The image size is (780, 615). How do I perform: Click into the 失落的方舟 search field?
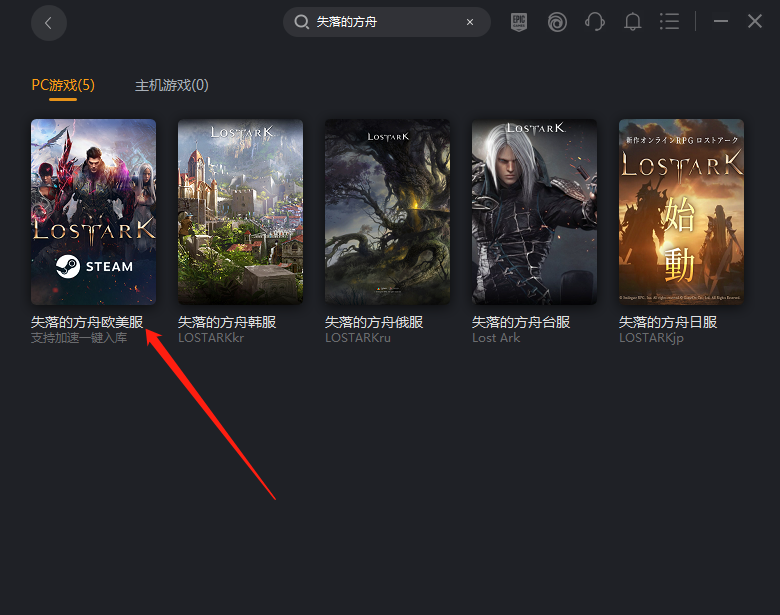point(385,22)
